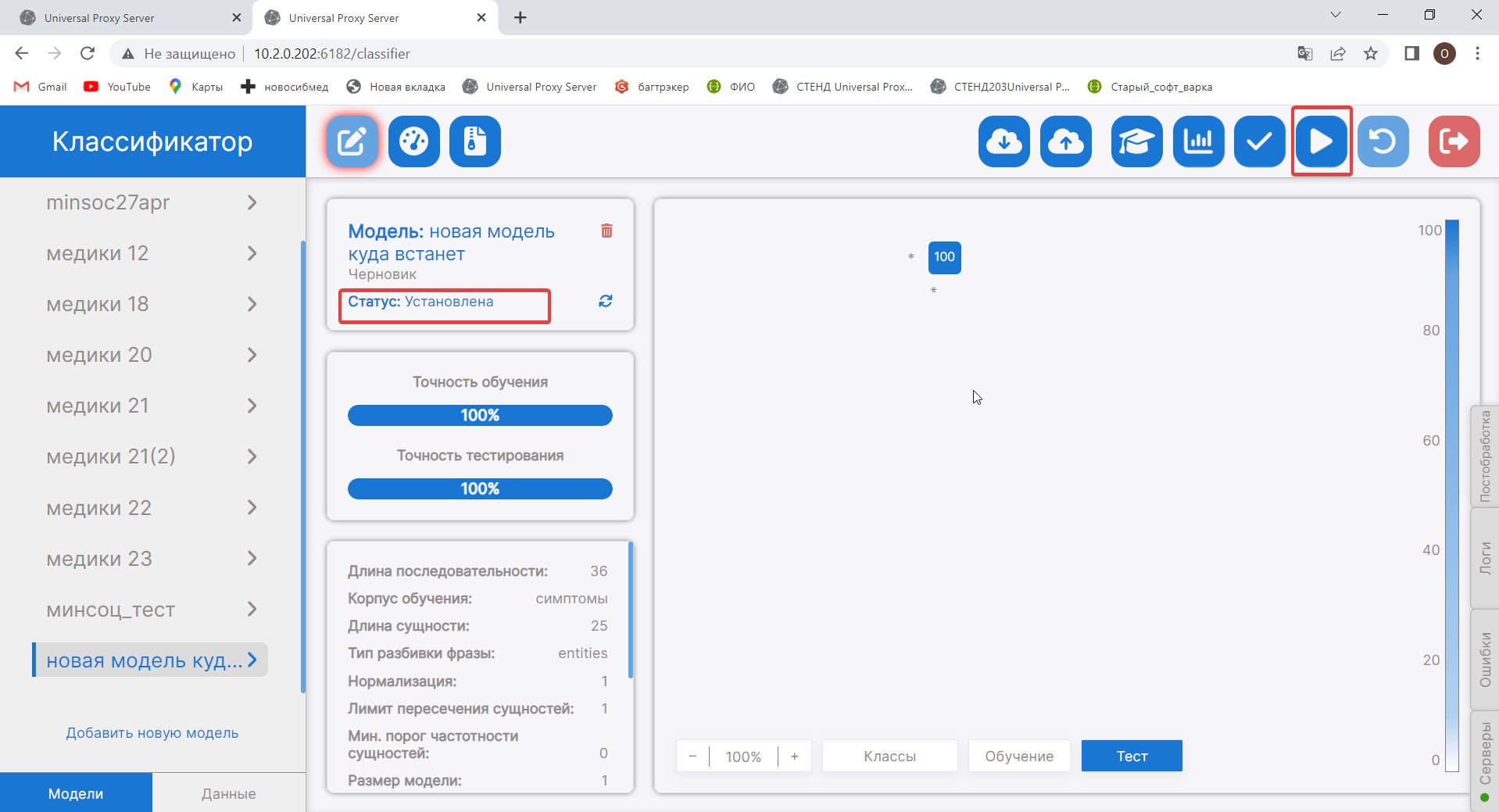Switch to the Данные tab
Viewport: 1499px width, 812px height.
228,793
